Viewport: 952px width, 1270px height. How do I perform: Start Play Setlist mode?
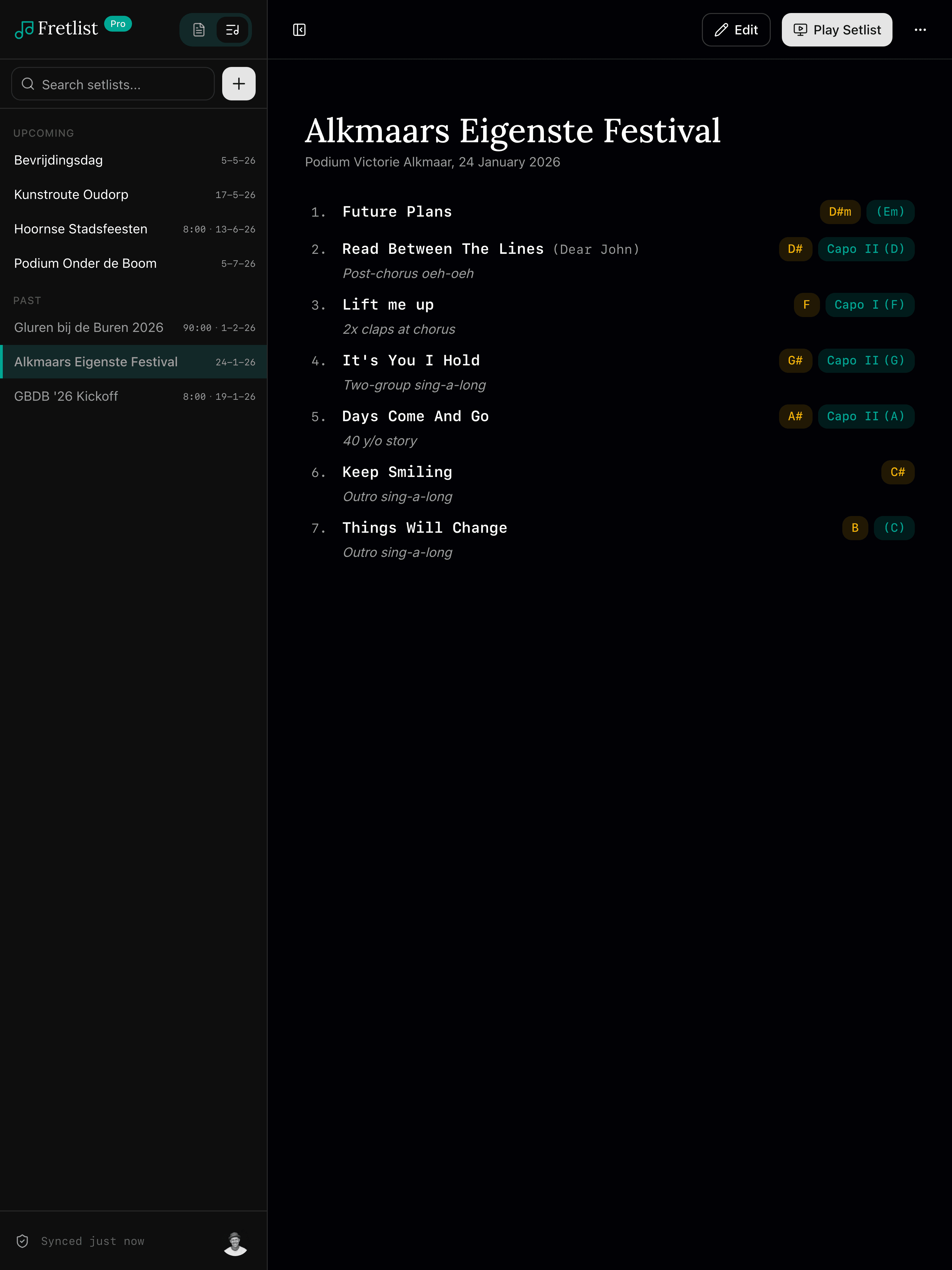[837, 30]
